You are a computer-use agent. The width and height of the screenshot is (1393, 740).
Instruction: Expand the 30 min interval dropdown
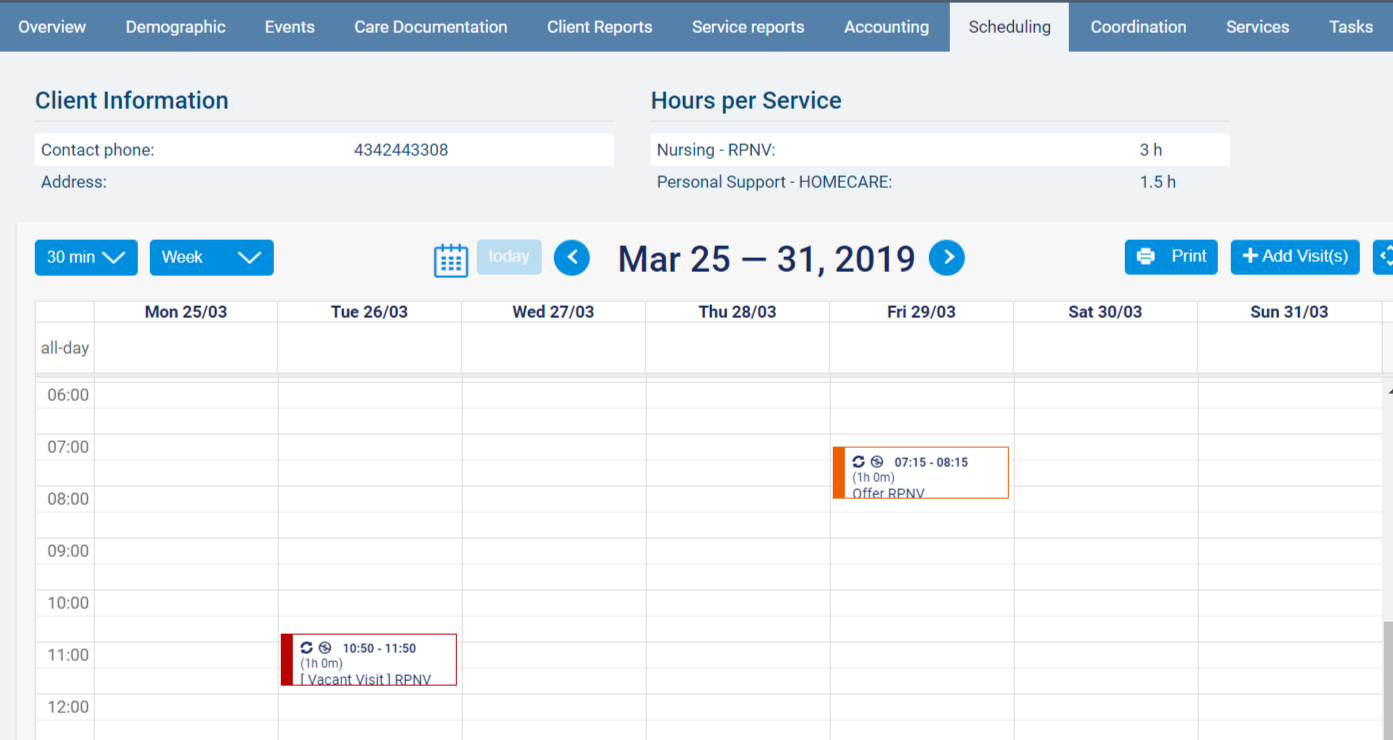click(x=86, y=258)
